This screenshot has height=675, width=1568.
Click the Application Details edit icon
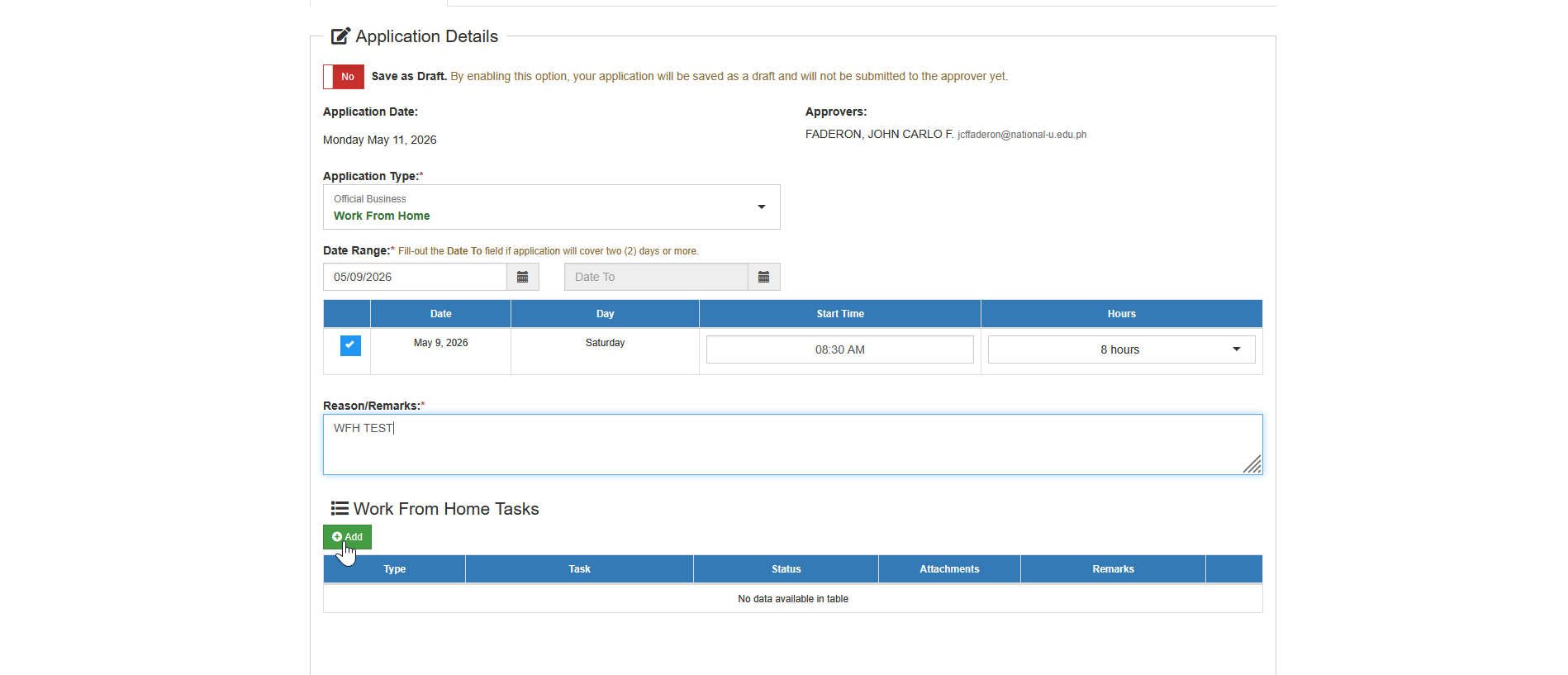340,36
